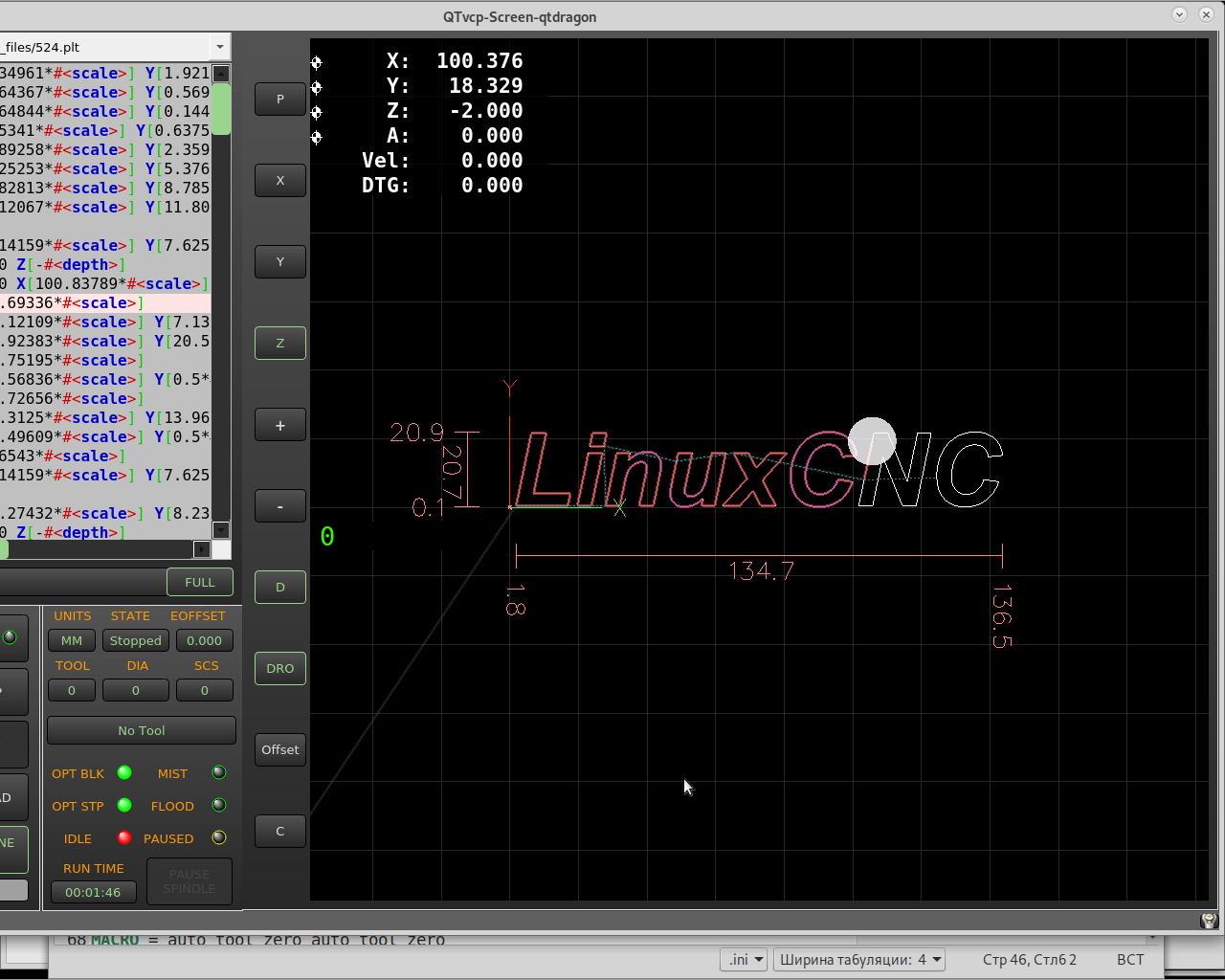Click the X value 100.376 in DRO
This screenshot has width=1225, height=980.
point(479,61)
